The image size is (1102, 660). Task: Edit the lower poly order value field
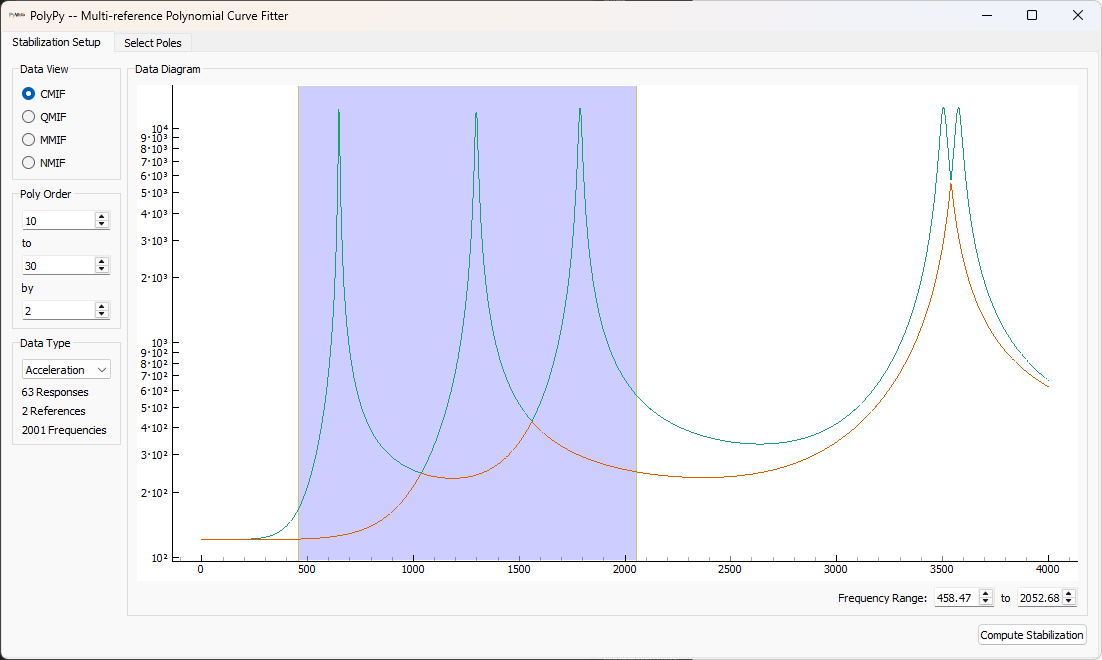[55, 219]
